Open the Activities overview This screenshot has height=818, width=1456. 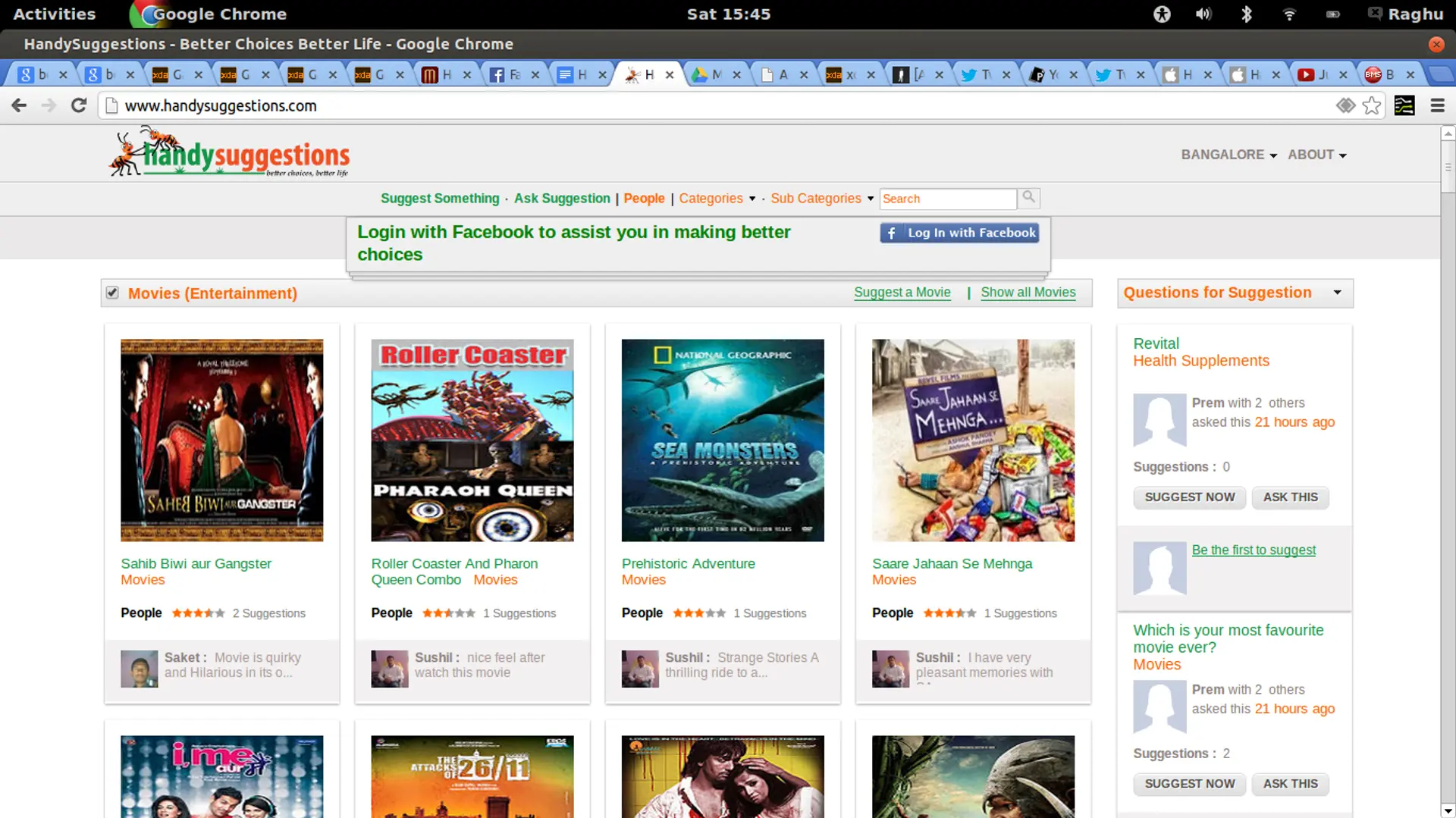coord(55,14)
